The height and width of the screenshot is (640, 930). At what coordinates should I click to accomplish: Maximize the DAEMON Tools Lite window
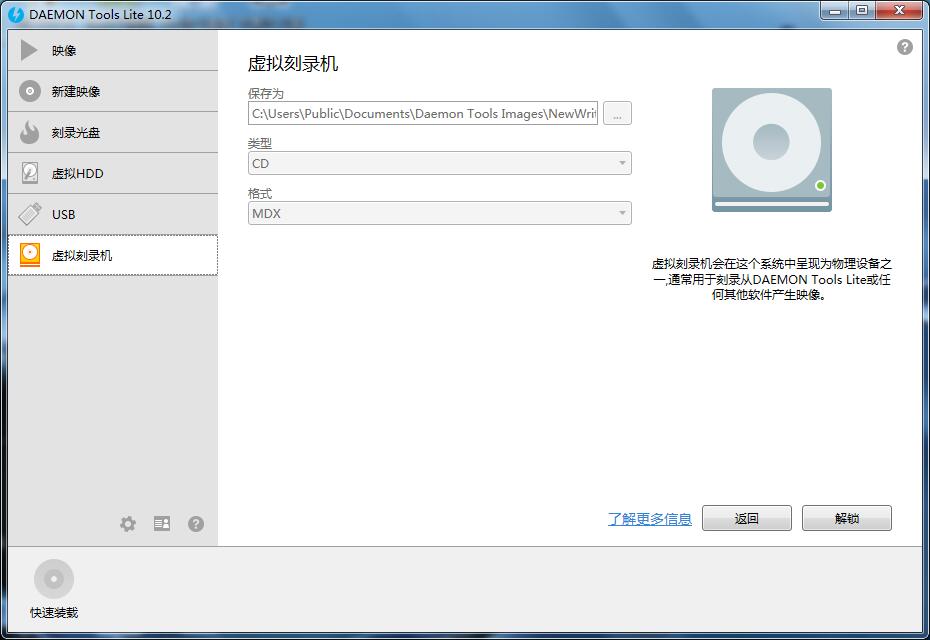[862, 10]
